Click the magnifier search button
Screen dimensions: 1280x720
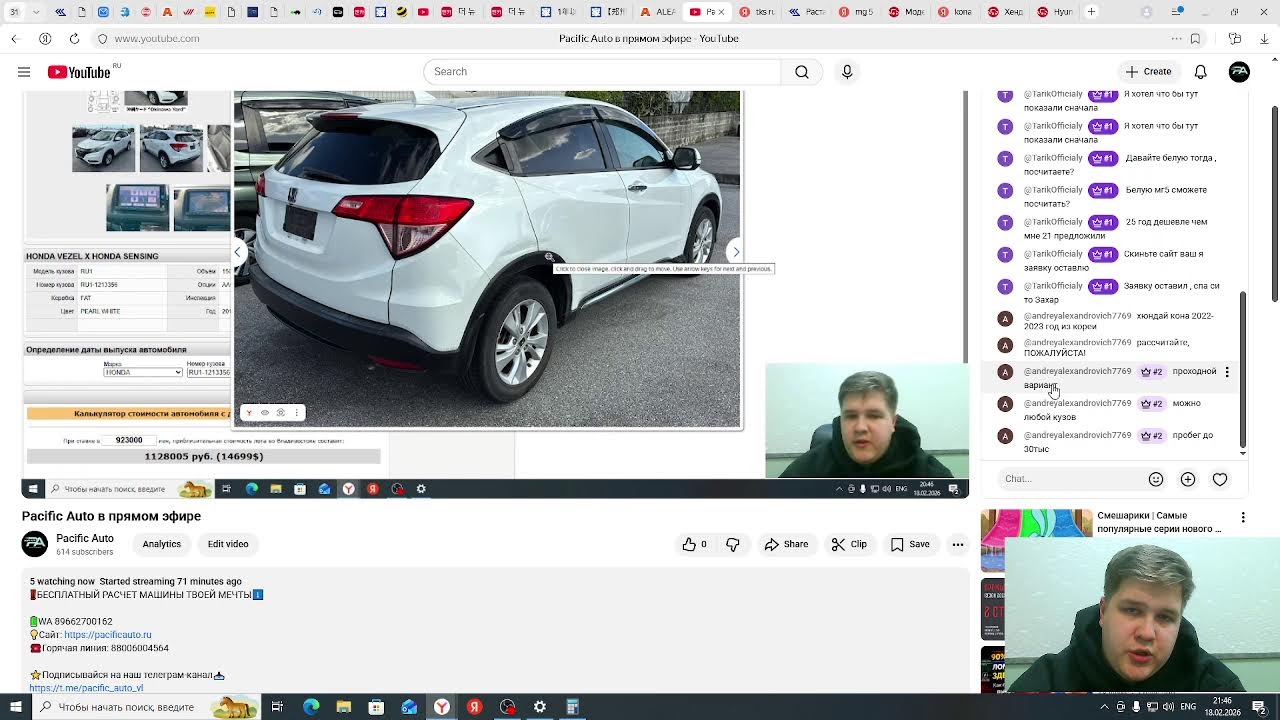click(x=802, y=72)
